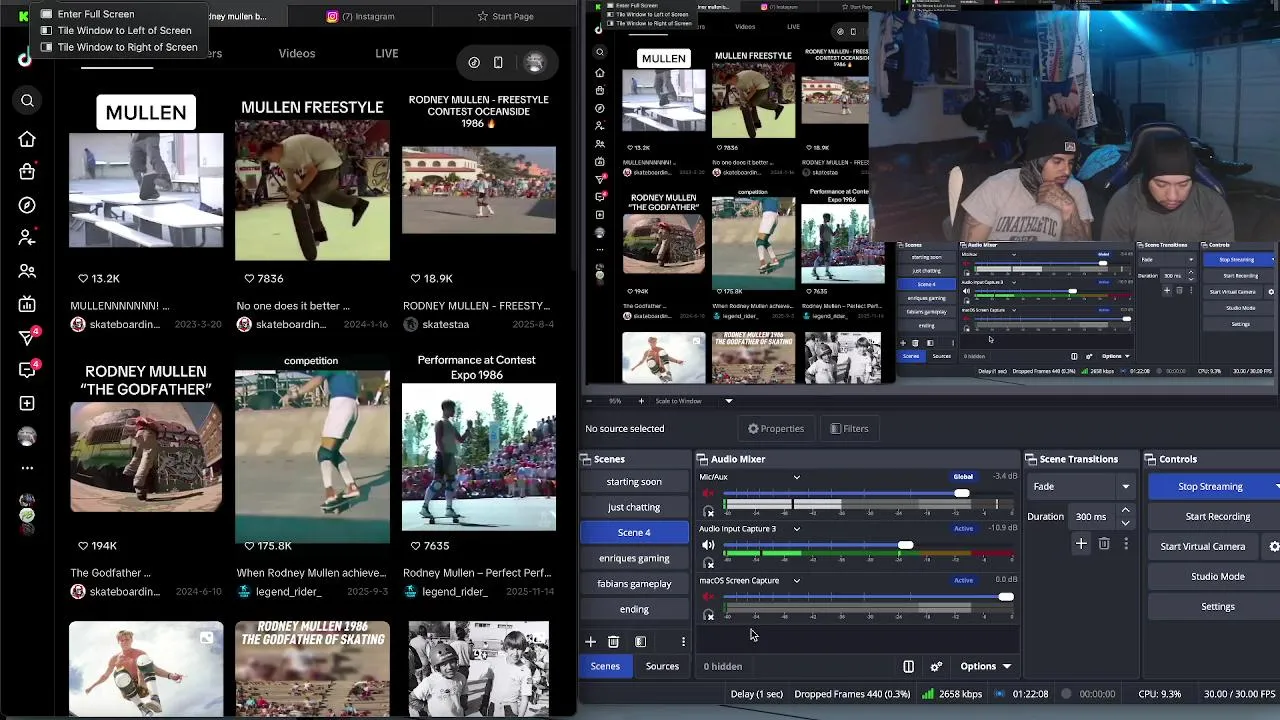Open TikTok LIVE TV icon in sidebar
This screenshot has height=720, width=1280.
click(27, 304)
